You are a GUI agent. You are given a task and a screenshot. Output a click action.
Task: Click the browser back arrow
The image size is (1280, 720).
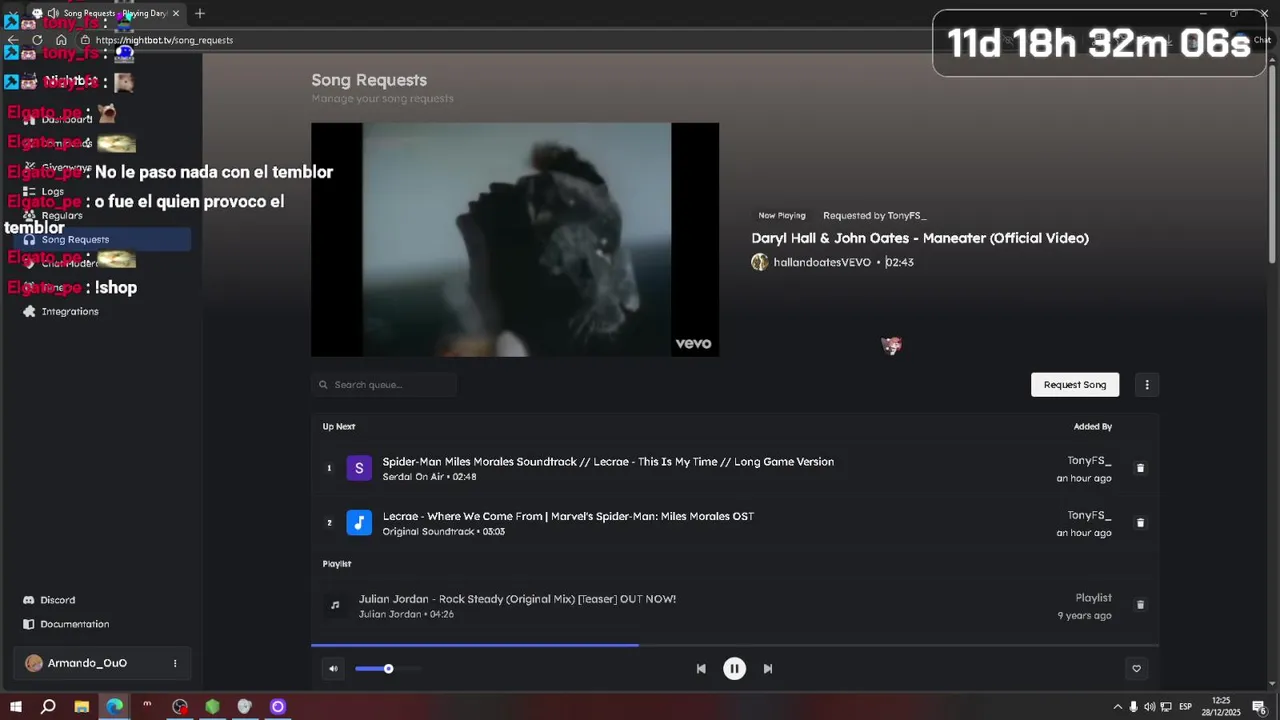(x=13, y=40)
